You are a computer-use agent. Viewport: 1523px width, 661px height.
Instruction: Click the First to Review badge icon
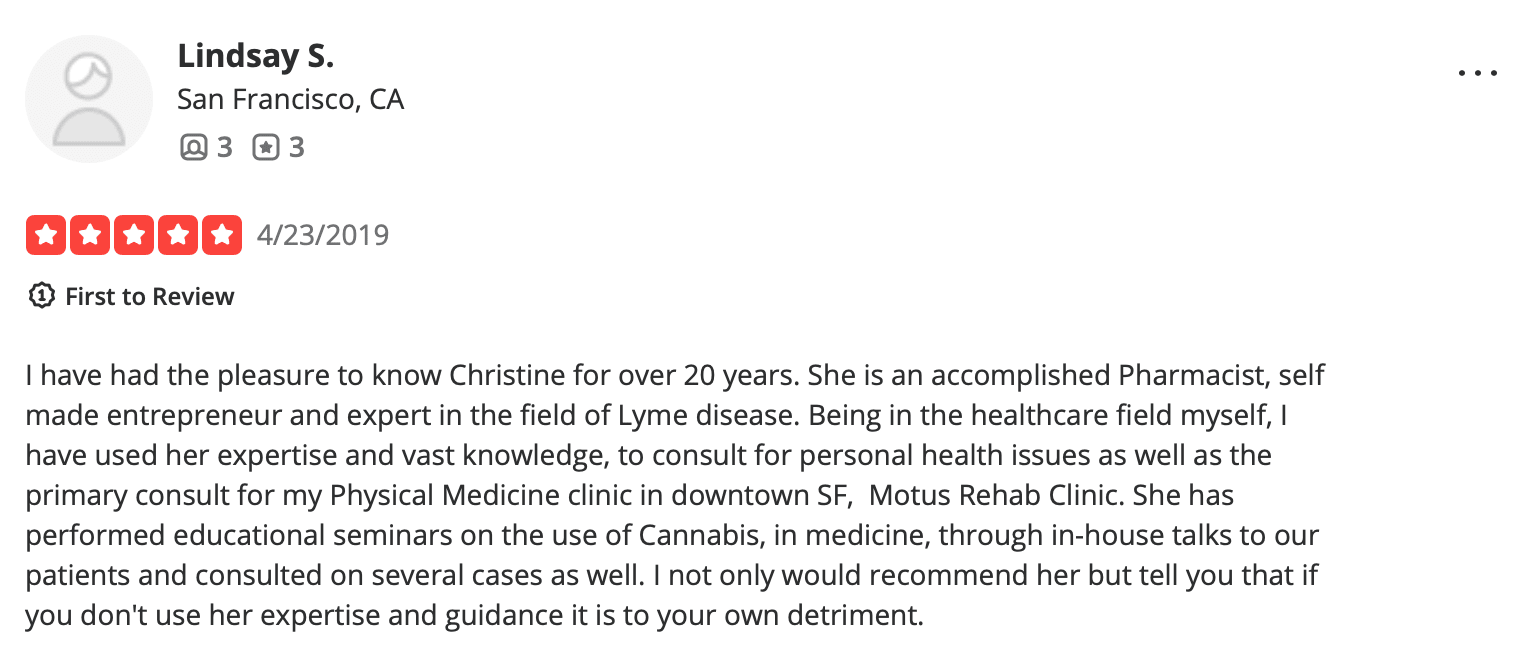(41, 296)
